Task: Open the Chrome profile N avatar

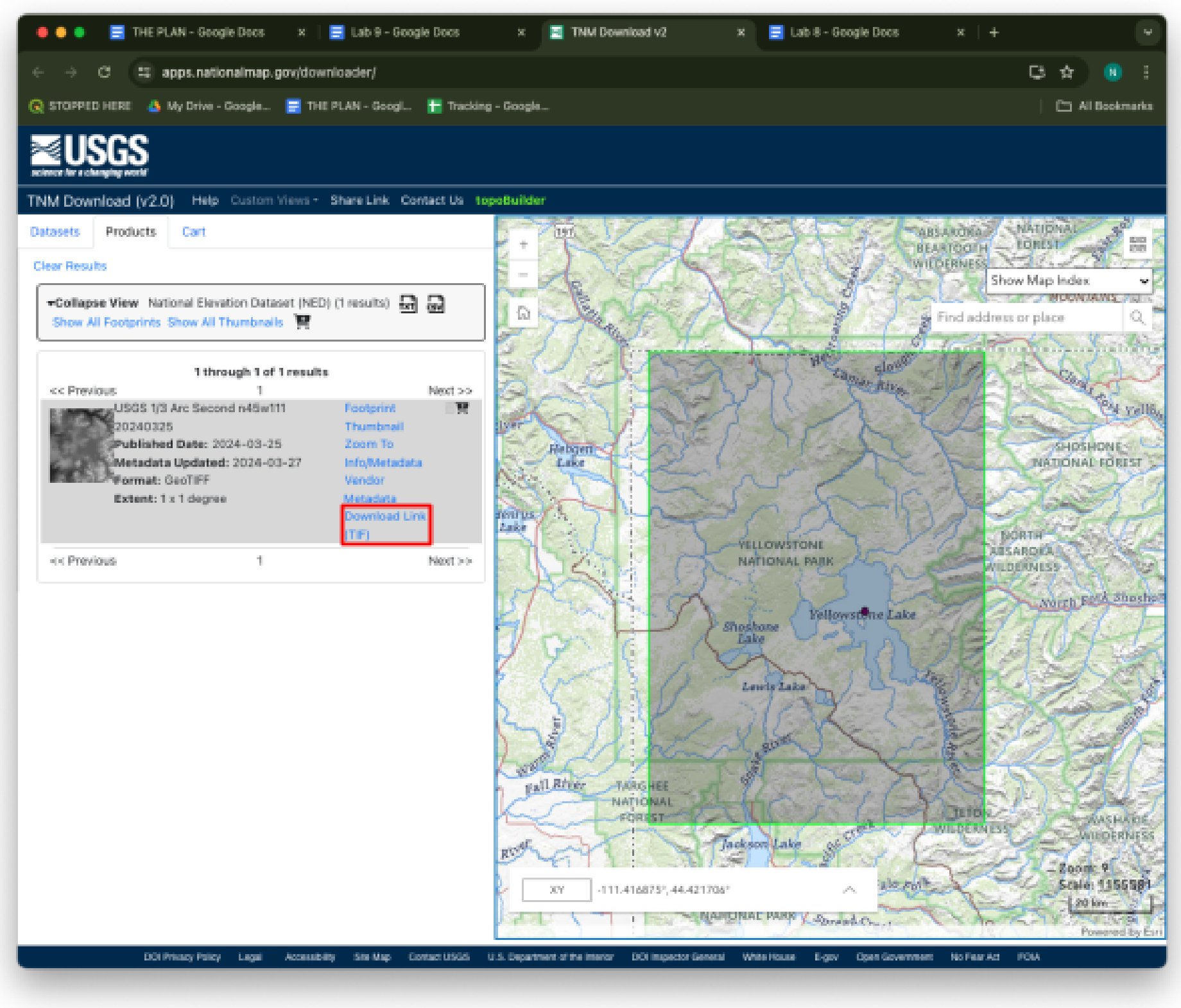Action: coord(1113,72)
